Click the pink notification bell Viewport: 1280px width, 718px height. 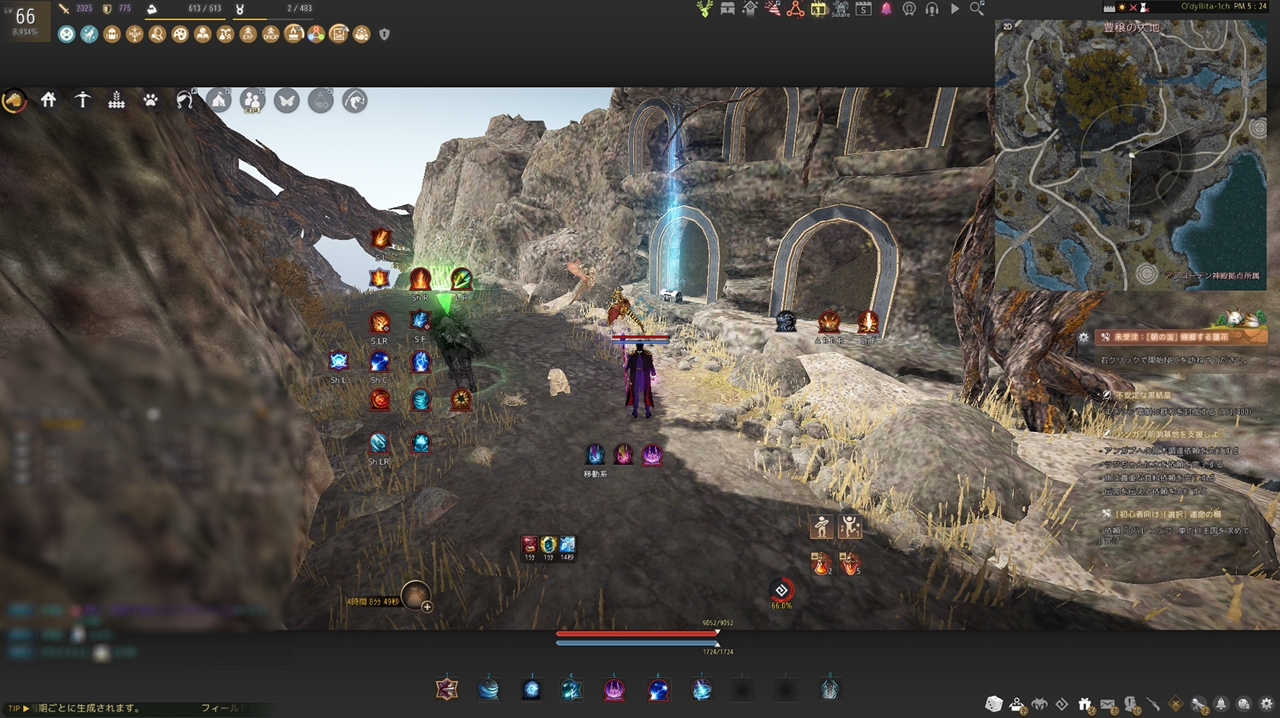[x=886, y=9]
